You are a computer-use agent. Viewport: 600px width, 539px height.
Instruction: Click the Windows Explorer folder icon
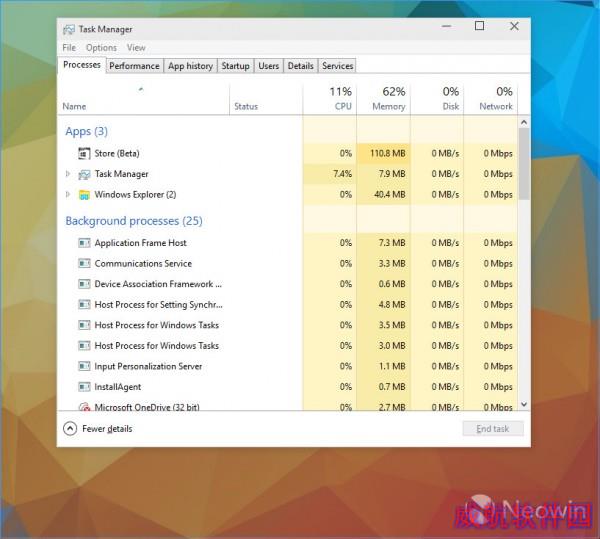[x=84, y=195]
